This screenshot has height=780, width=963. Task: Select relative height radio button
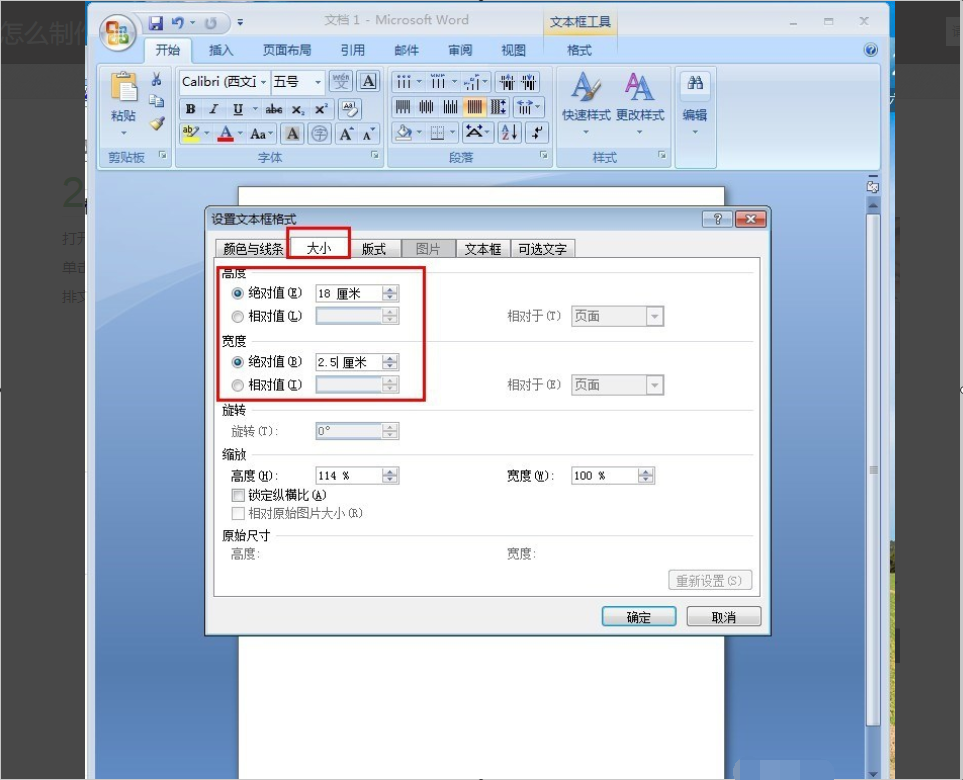(238, 317)
